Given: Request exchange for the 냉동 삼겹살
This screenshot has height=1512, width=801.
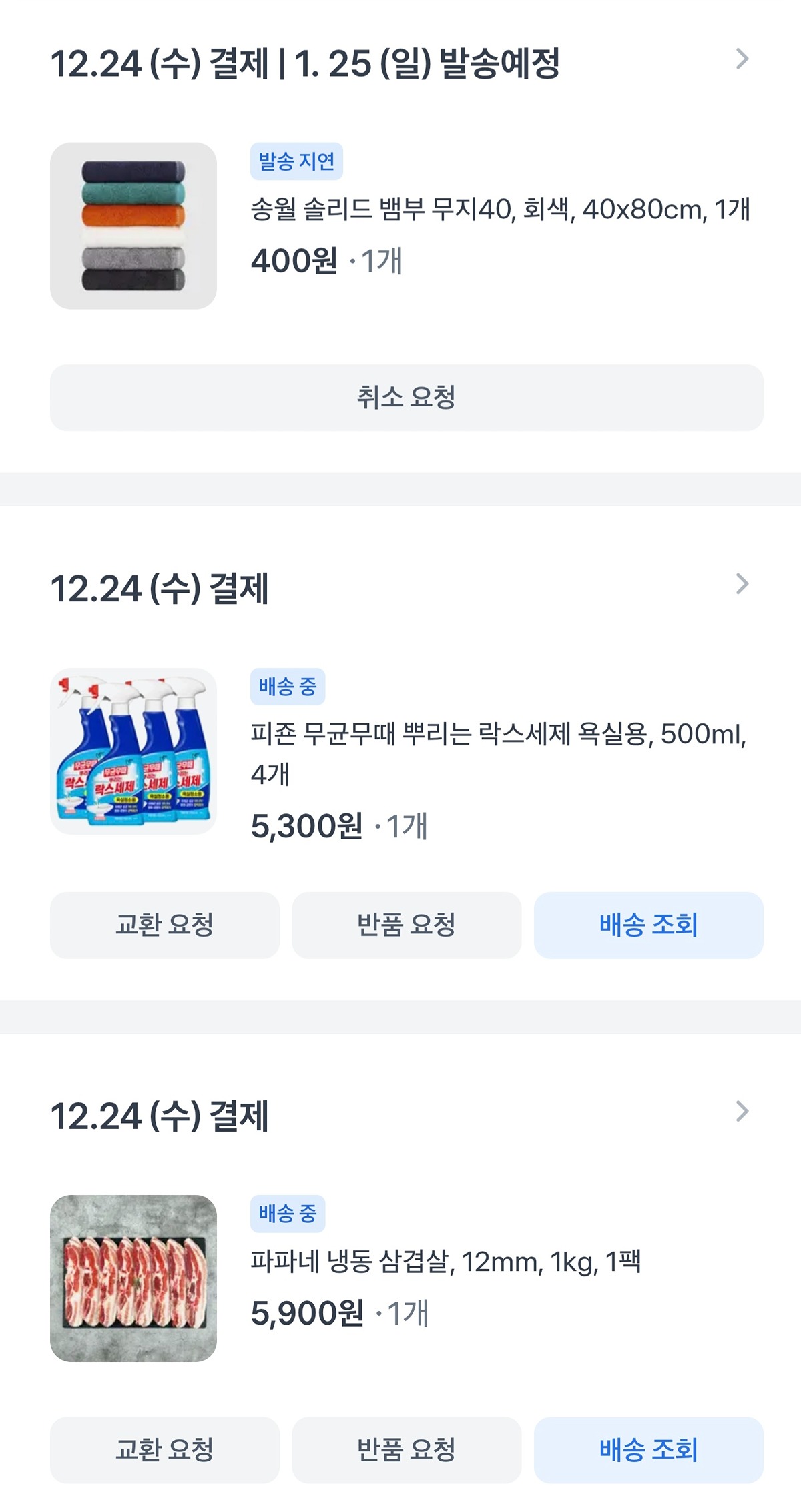Looking at the screenshot, I should pos(164,1451).
